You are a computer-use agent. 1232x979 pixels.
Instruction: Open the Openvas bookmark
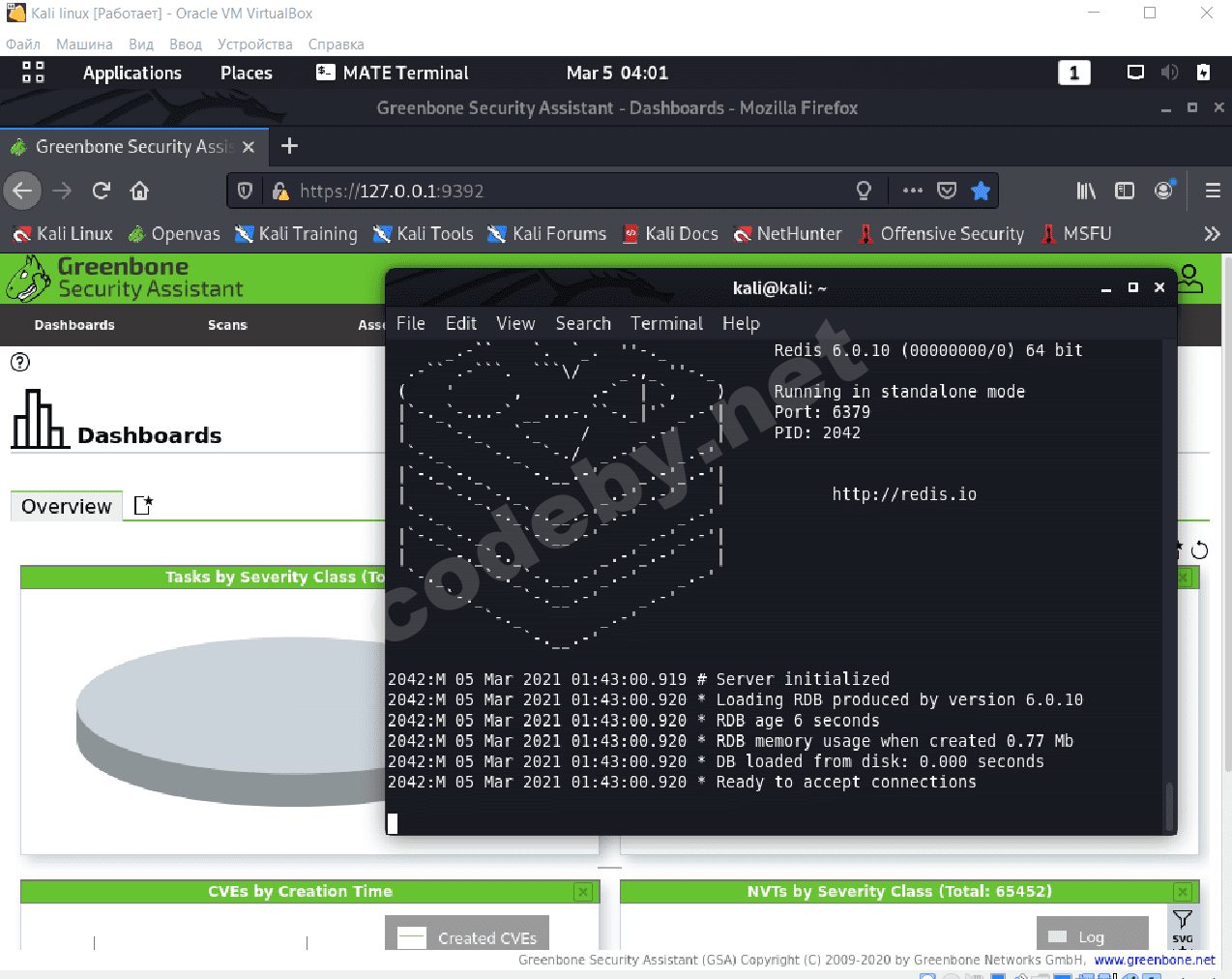(x=174, y=234)
